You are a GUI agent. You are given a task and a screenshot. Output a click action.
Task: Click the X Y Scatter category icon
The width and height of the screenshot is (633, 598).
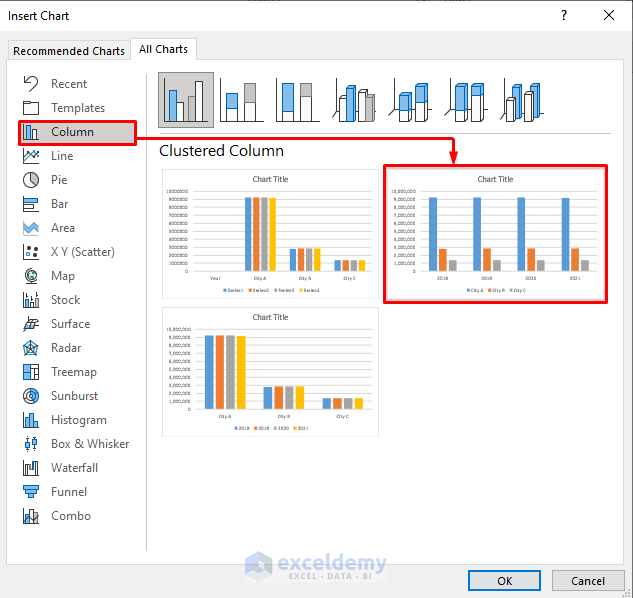pyautogui.click(x=31, y=252)
